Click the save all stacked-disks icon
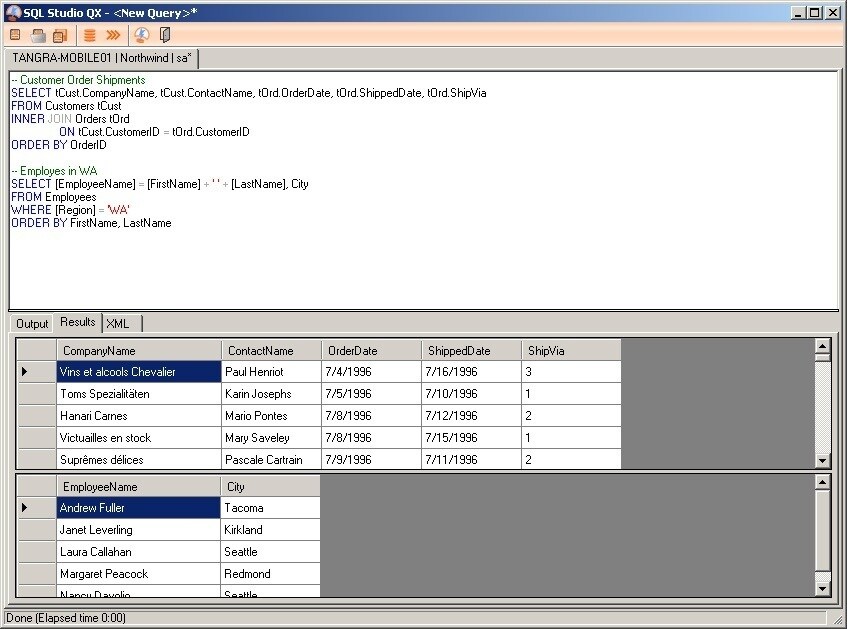Viewport: 847px width, 629px height. coord(60,35)
